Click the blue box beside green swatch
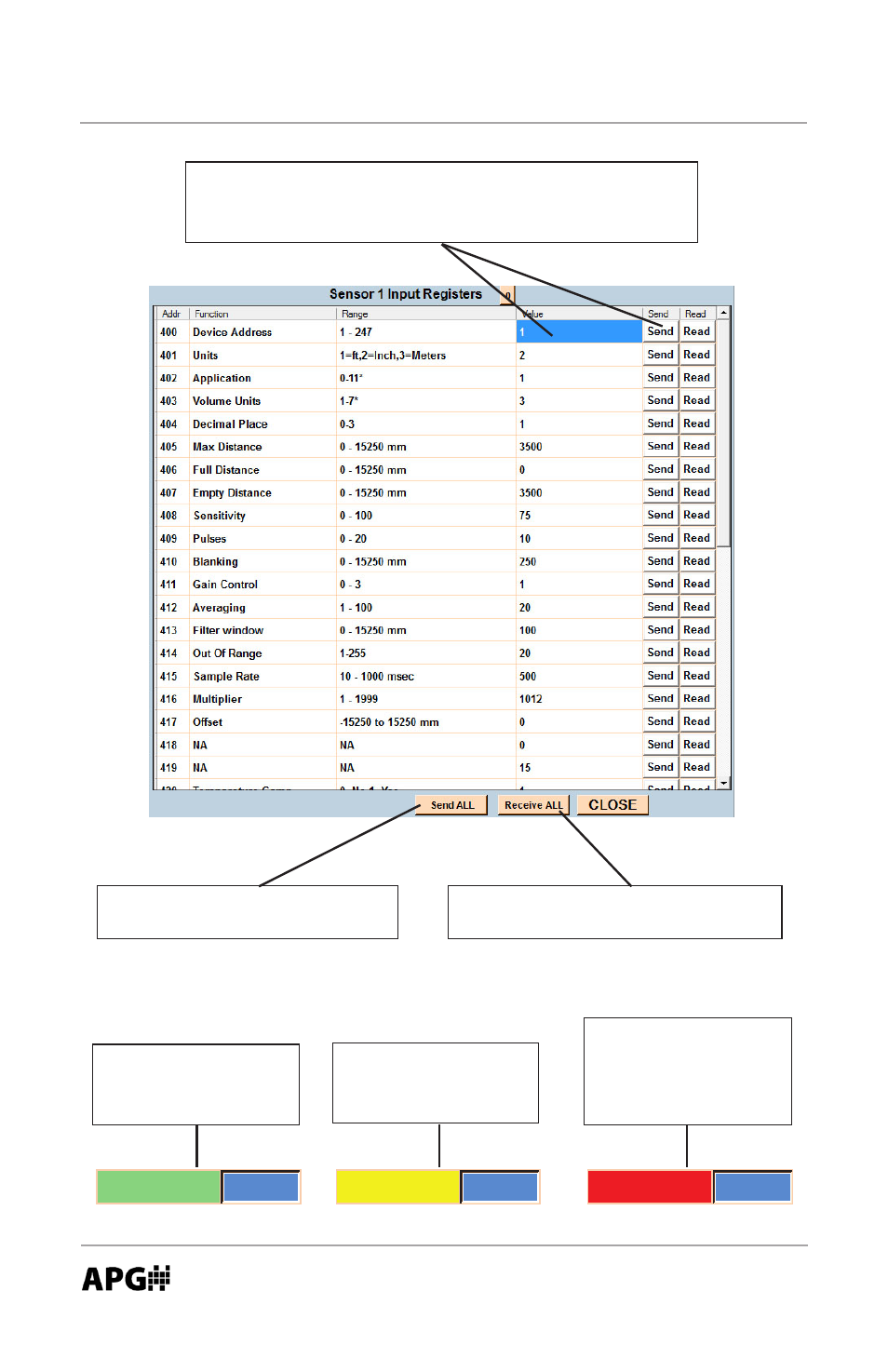This screenshot has width=888, height=1372. point(261,1187)
